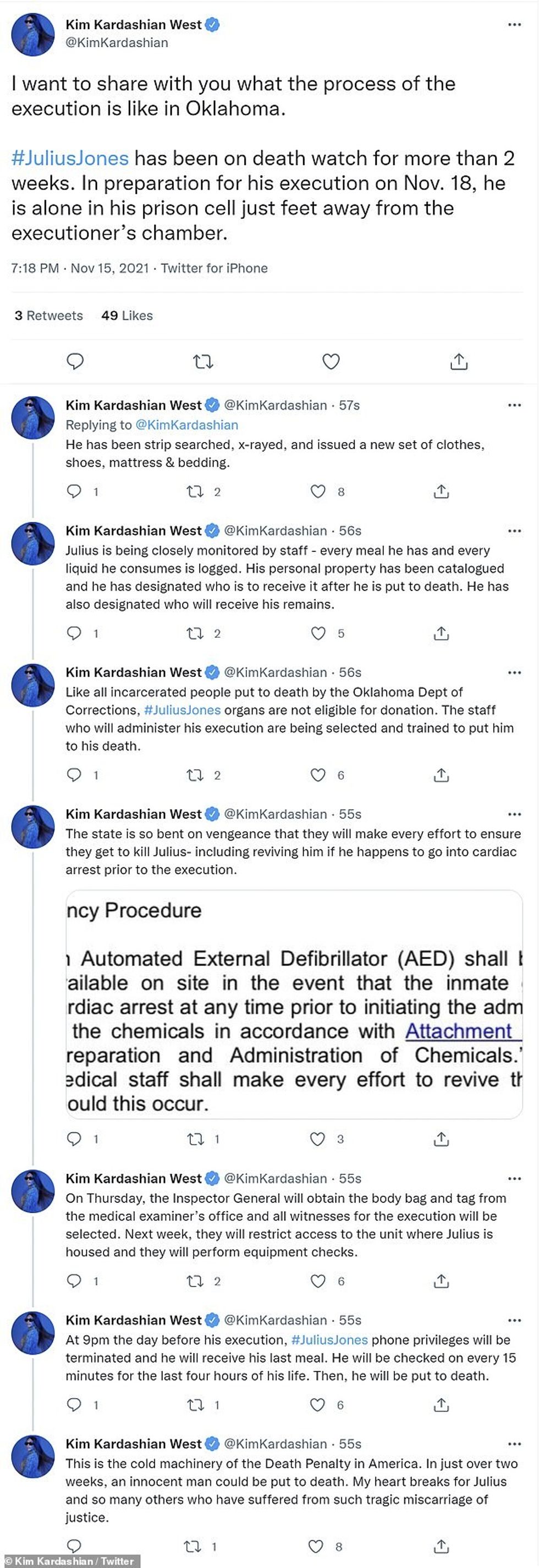Open more menu on organ donation tweet
The image size is (539, 1568).
(x=515, y=672)
